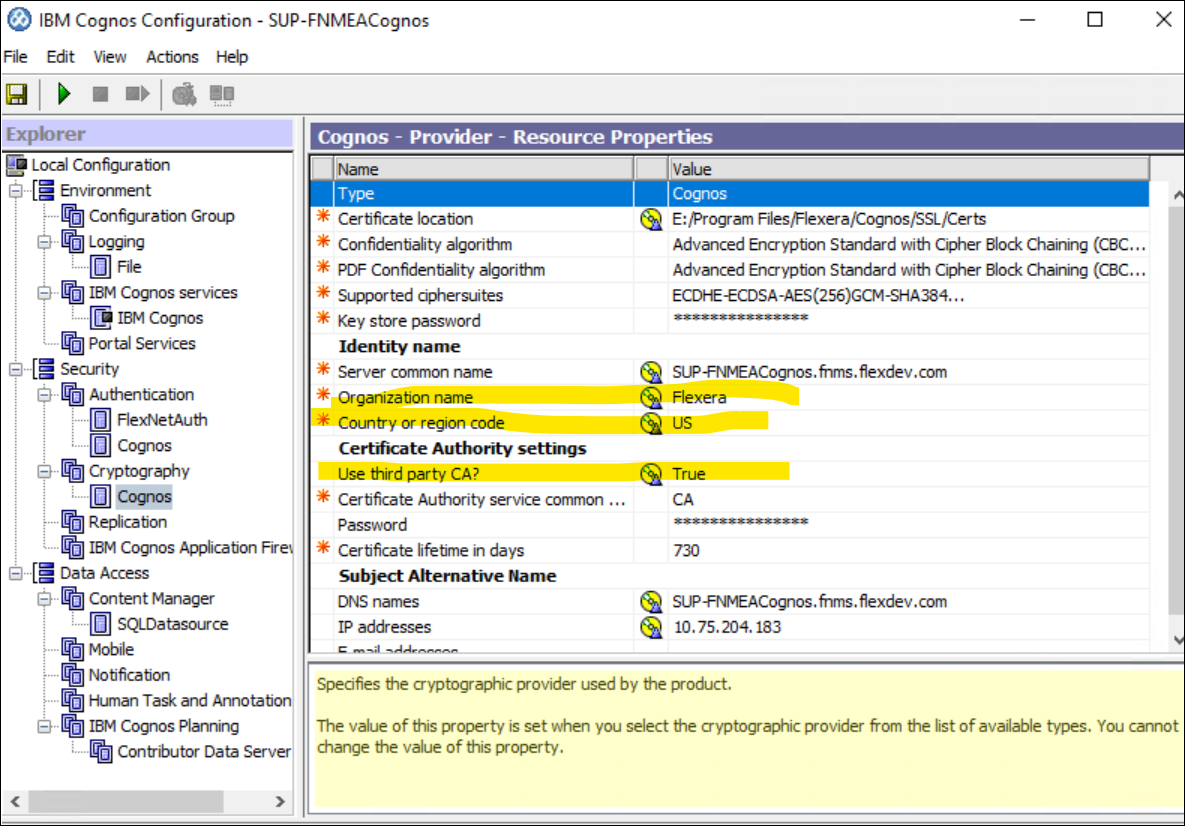Click the Key store password value field
The height and width of the screenshot is (826, 1185).
[909, 320]
